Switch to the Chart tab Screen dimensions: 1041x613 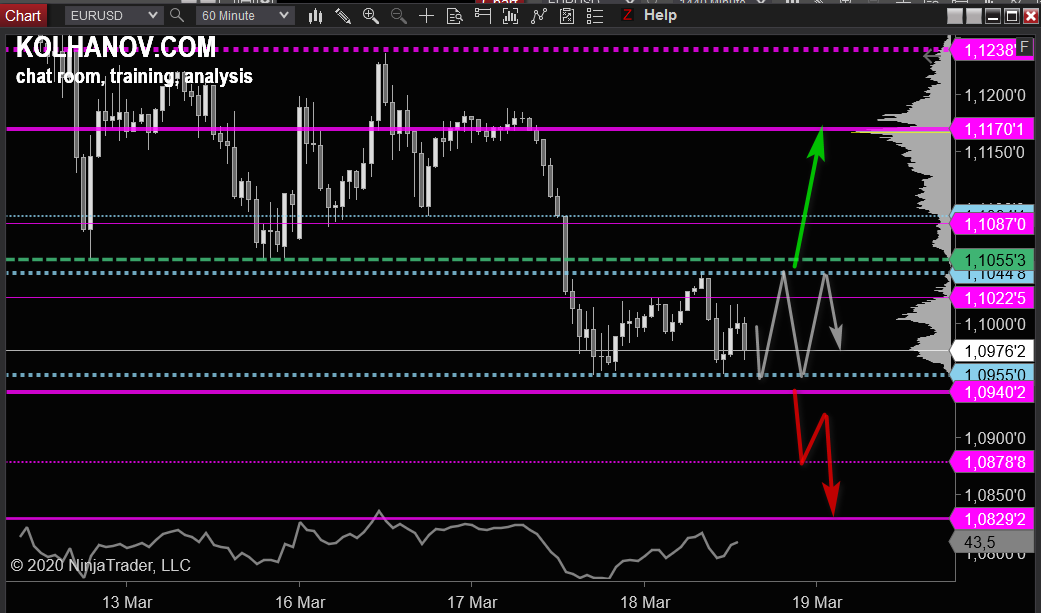click(23, 15)
